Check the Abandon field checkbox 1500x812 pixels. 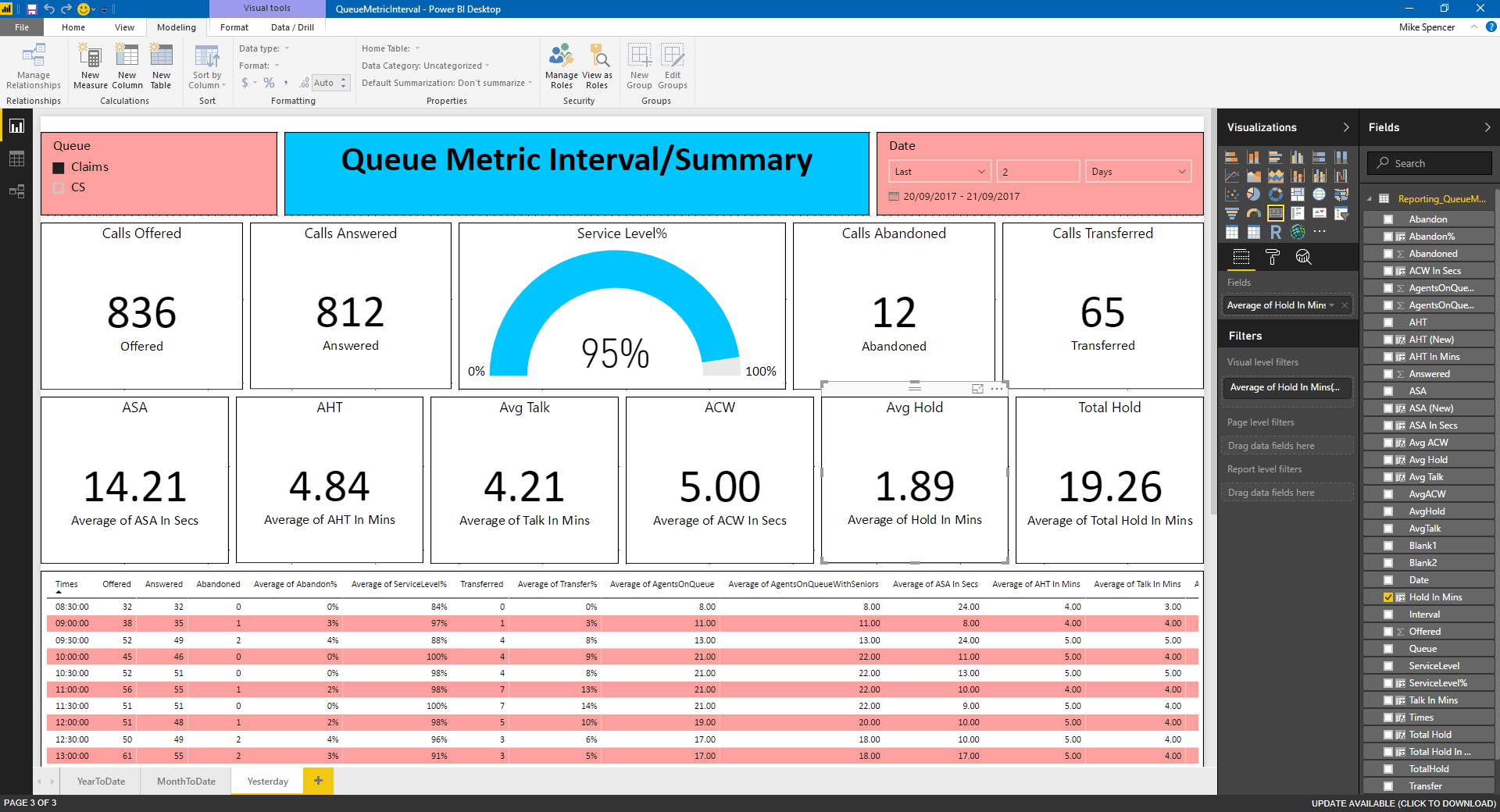(1388, 219)
